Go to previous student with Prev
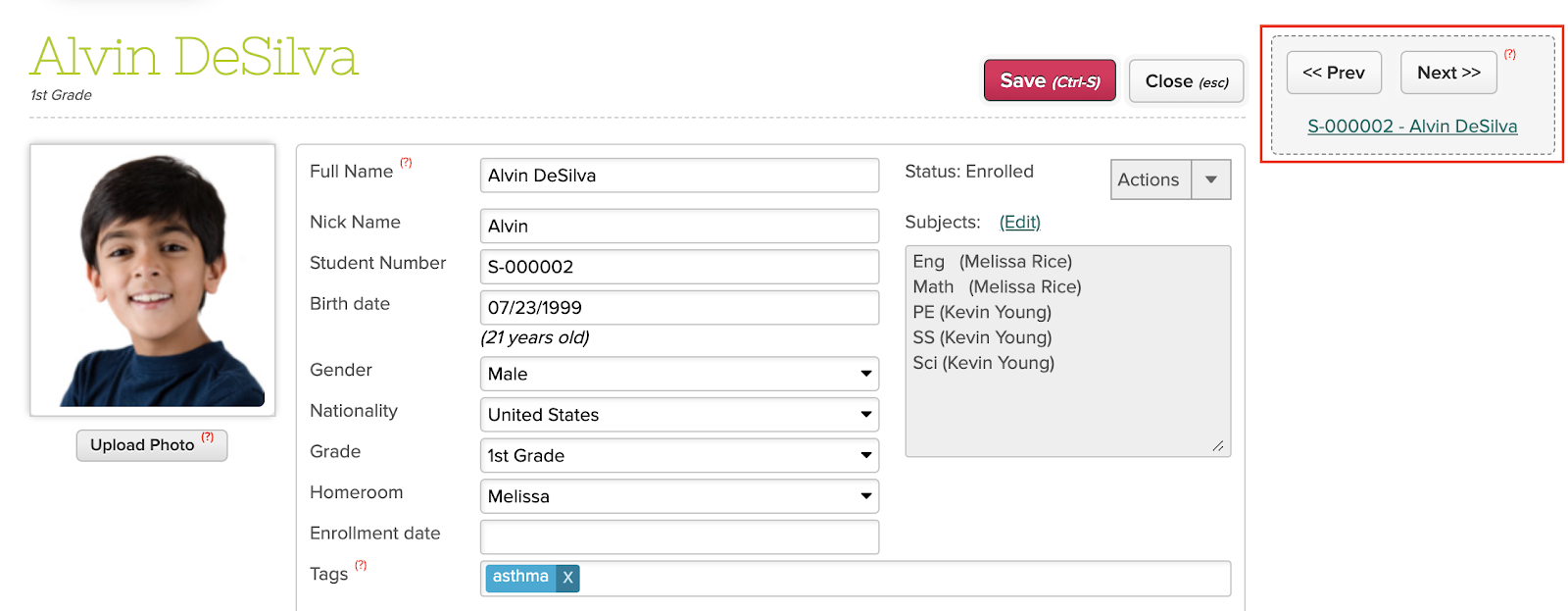Image resolution: width=1568 pixels, height=611 pixels. (1334, 73)
